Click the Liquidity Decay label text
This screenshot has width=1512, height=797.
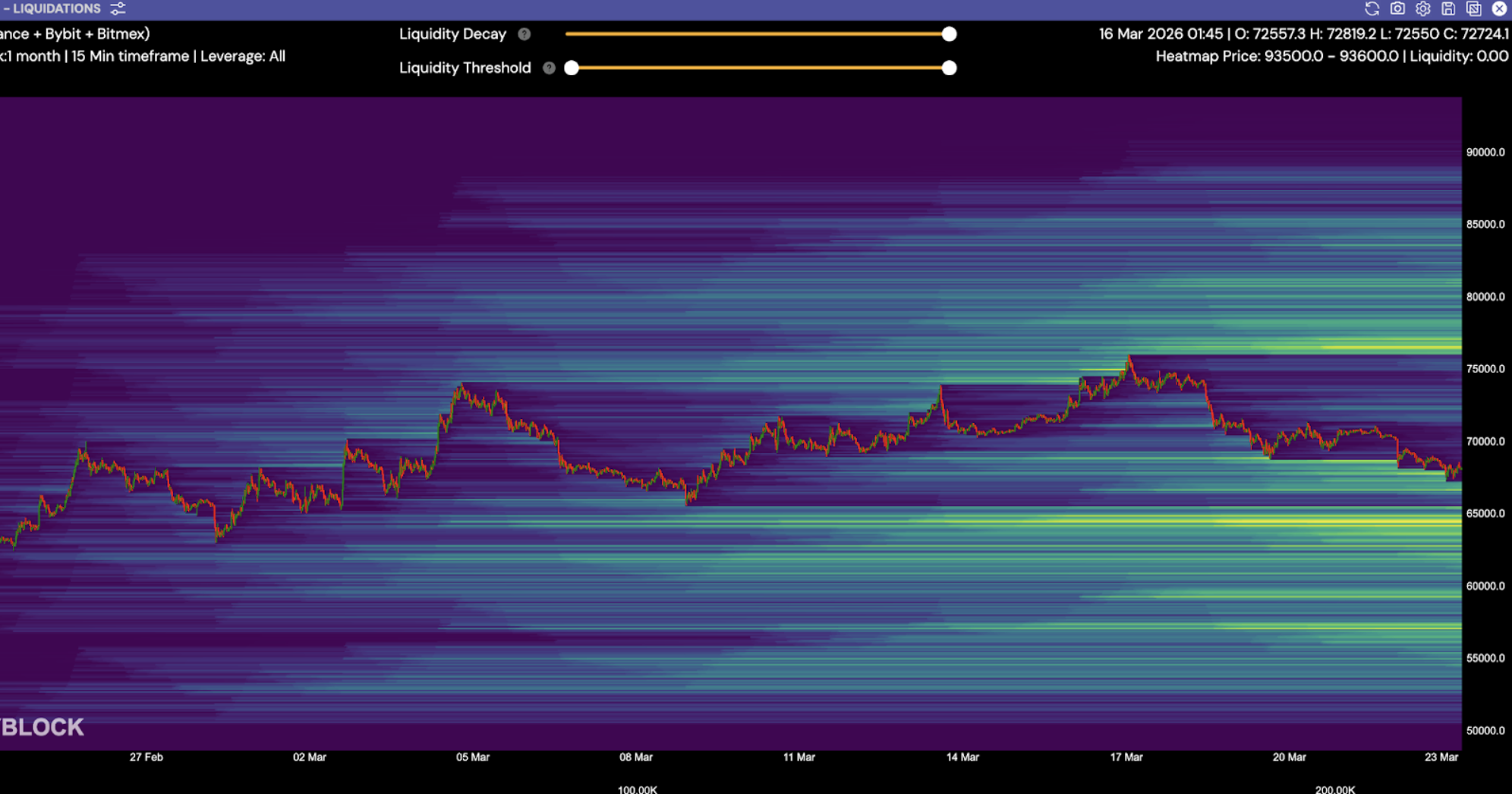tap(452, 34)
